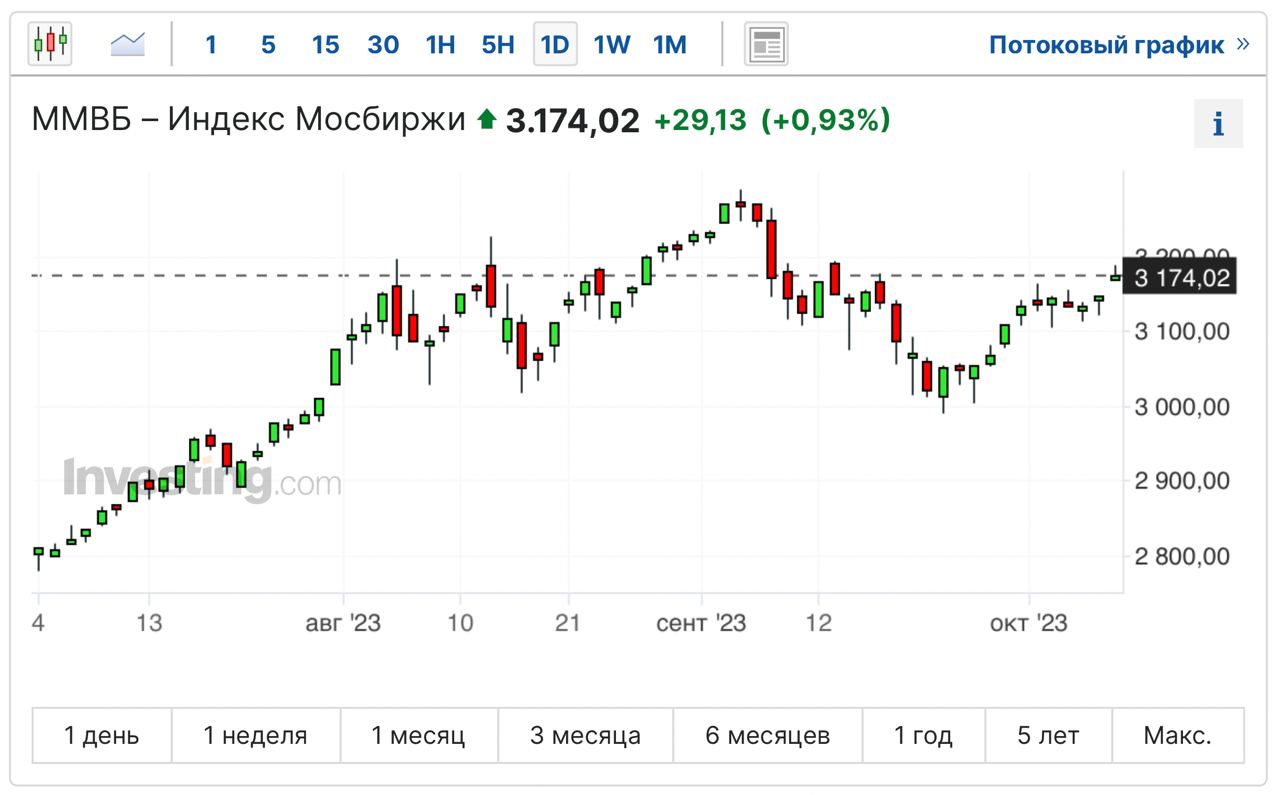
Task: Set interval to 15 minutes
Action: point(325,44)
